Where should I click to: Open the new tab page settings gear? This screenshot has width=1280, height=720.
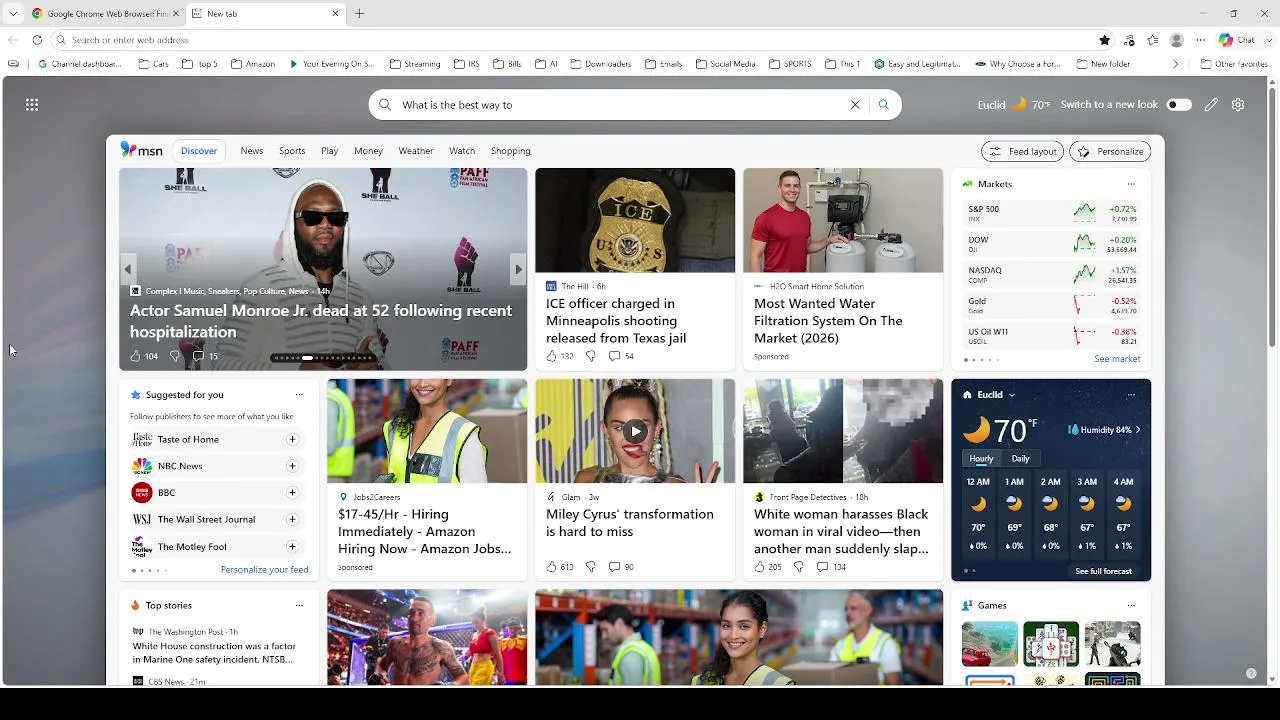pos(1238,104)
